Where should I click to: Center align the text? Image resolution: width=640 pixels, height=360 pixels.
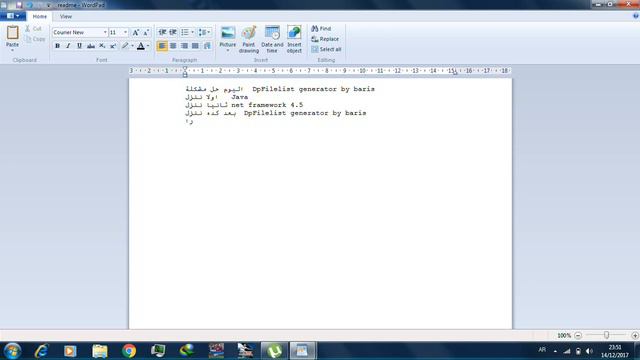[173, 46]
